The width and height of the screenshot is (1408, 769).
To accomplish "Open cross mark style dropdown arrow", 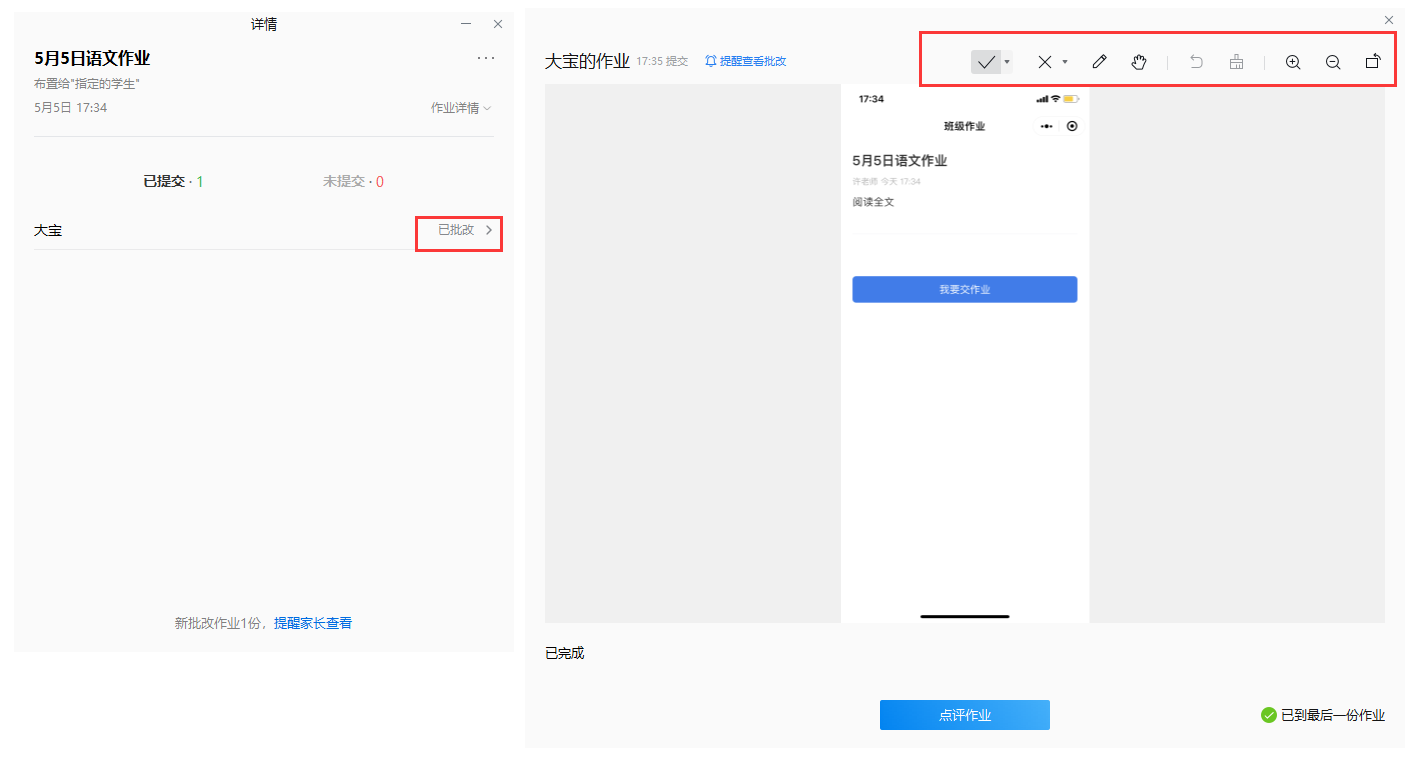I will [1065, 62].
